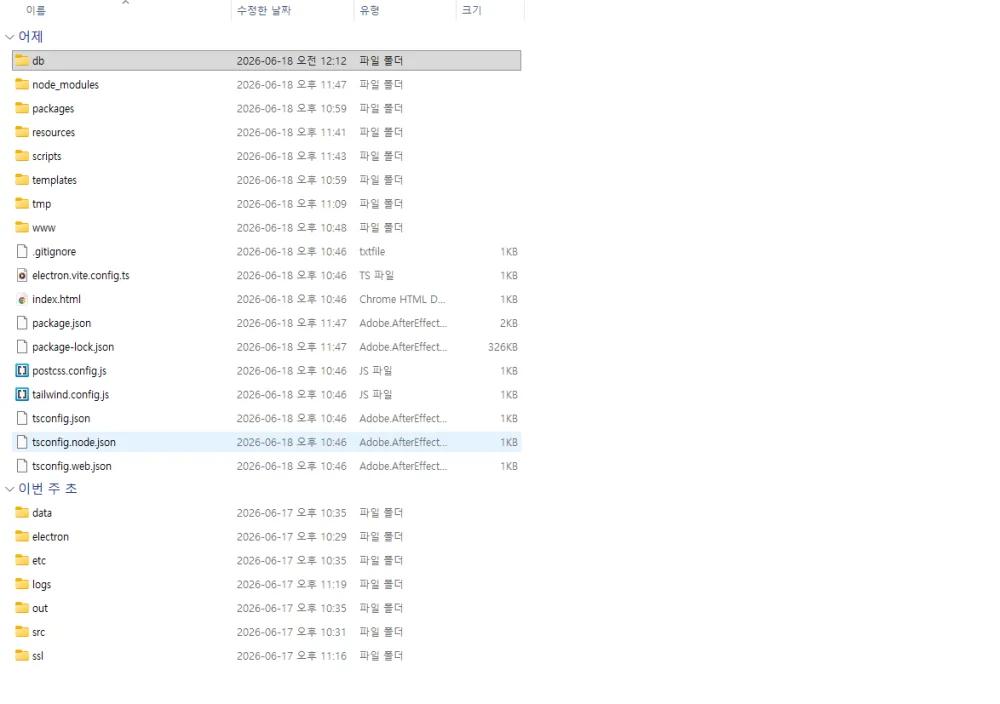Collapse the 이번 주 초 group
Viewport: 1000px width, 704px height.
pyautogui.click(x=10, y=489)
